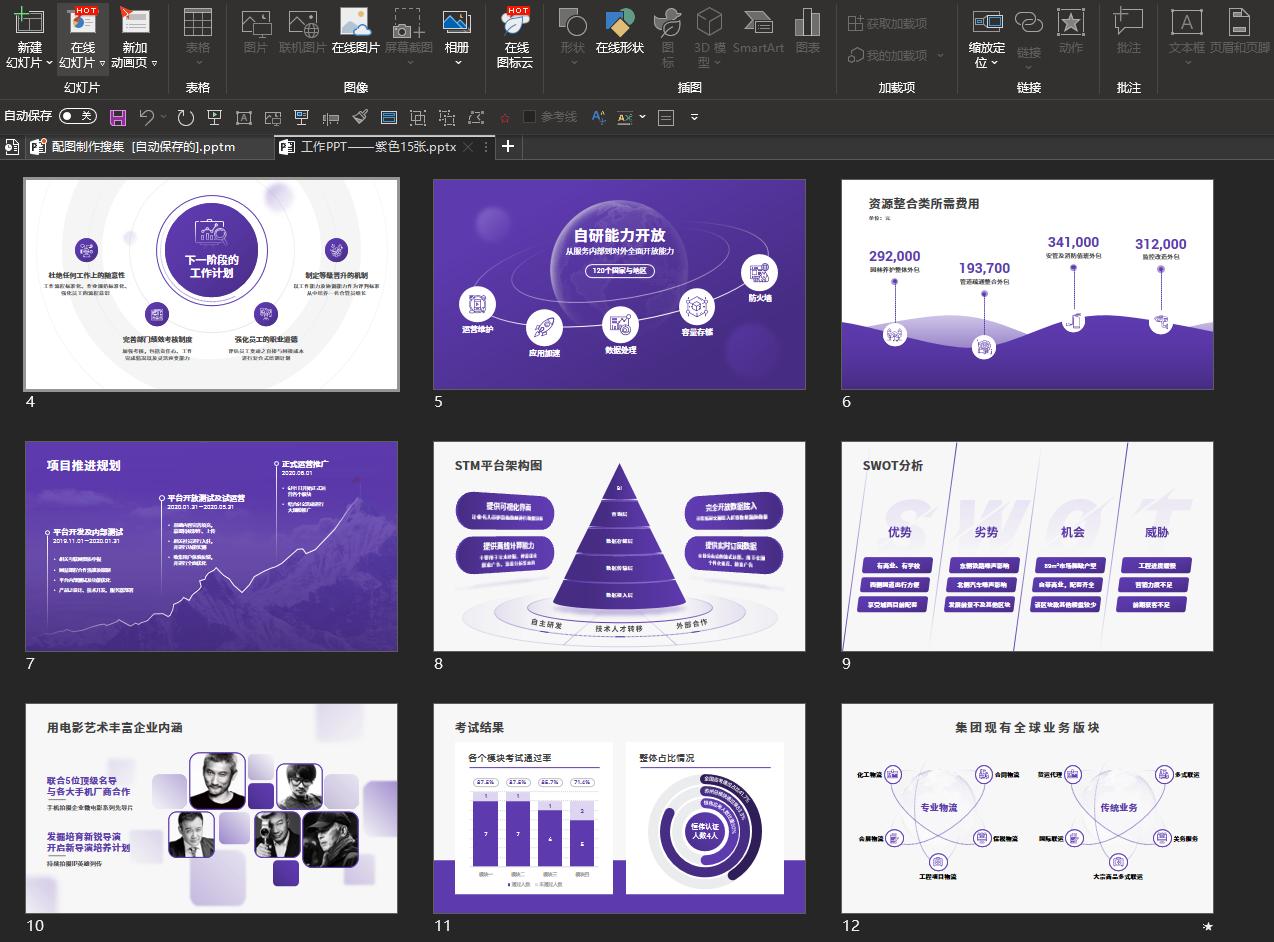Expand the Undo history dropdown arrow
The width and height of the screenshot is (1274, 942).
(x=163, y=117)
